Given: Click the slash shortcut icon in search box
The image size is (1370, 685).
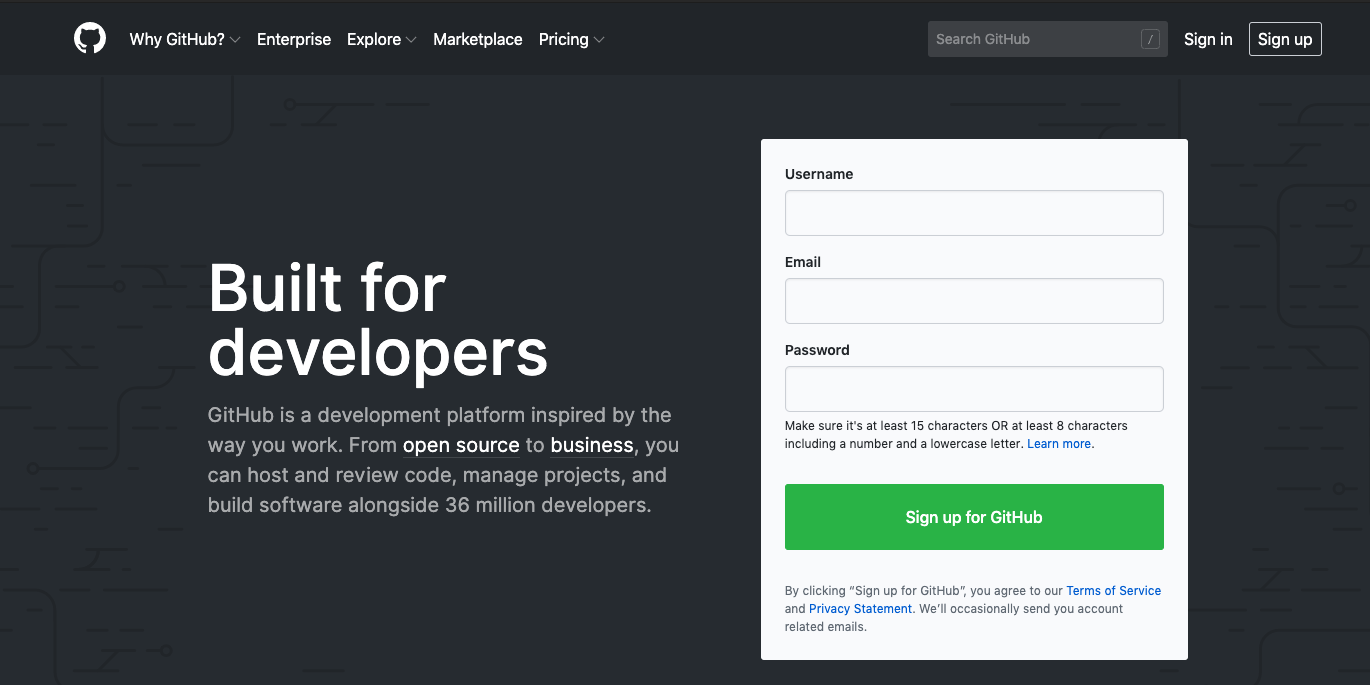Looking at the screenshot, I should (x=1150, y=39).
